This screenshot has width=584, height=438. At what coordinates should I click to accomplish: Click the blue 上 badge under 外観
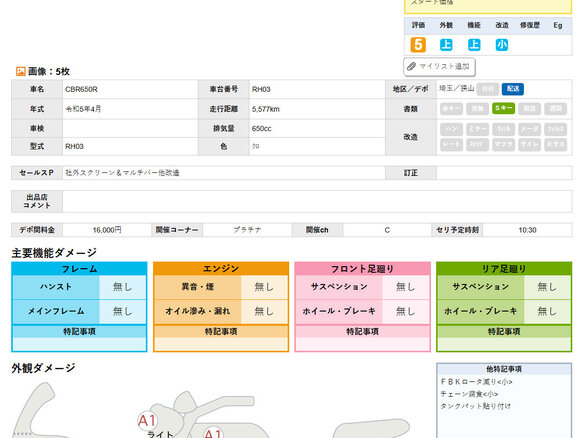click(x=446, y=45)
